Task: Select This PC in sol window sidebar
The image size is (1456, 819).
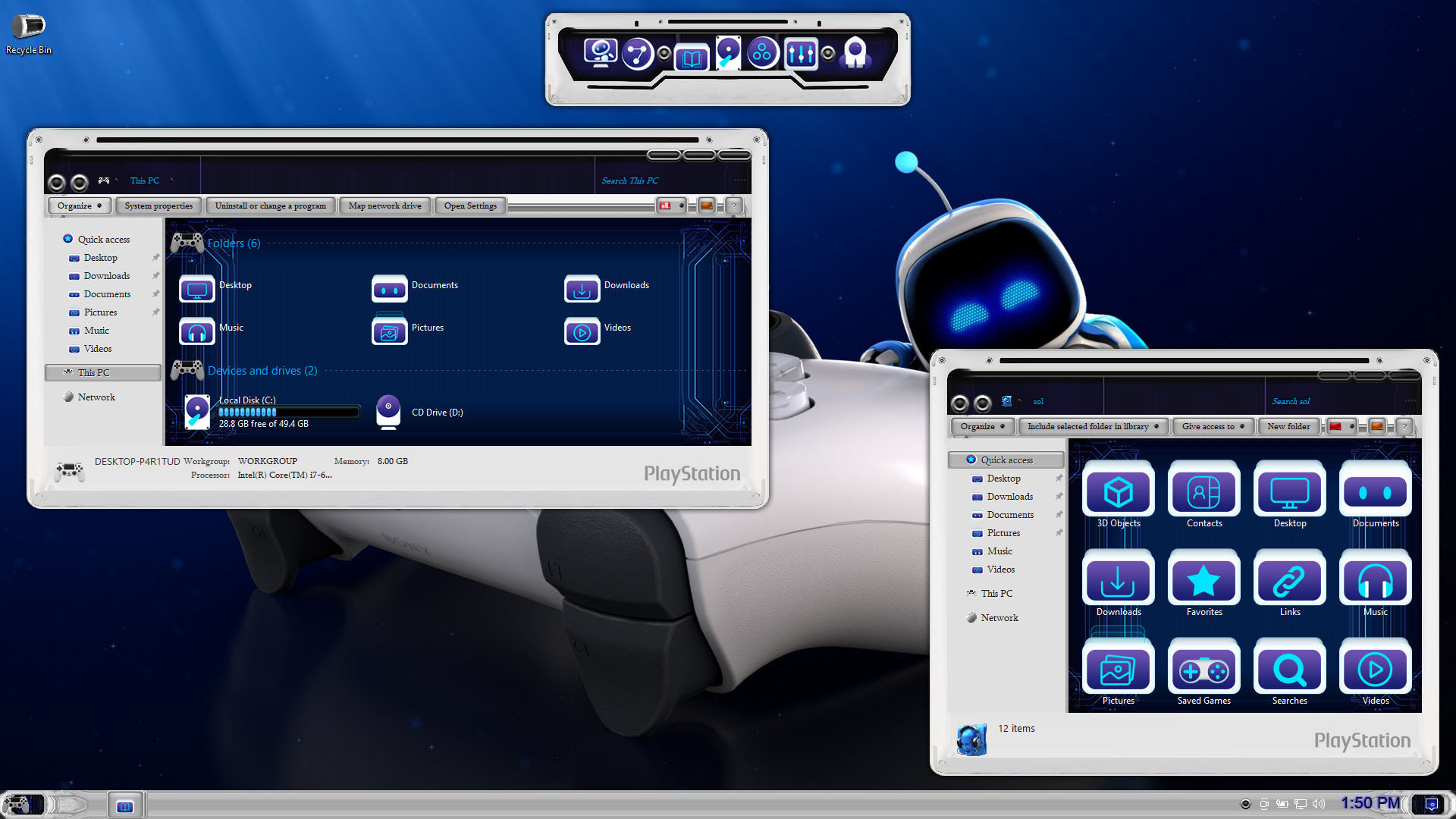Action: [996, 593]
